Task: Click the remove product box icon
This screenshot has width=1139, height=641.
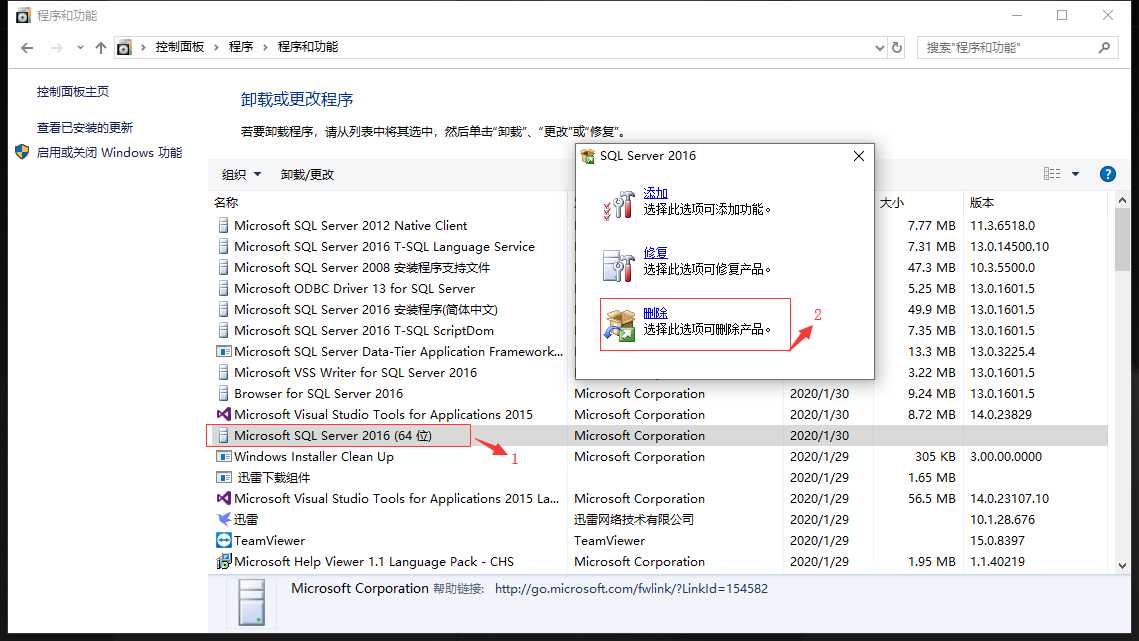Action: 620,325
